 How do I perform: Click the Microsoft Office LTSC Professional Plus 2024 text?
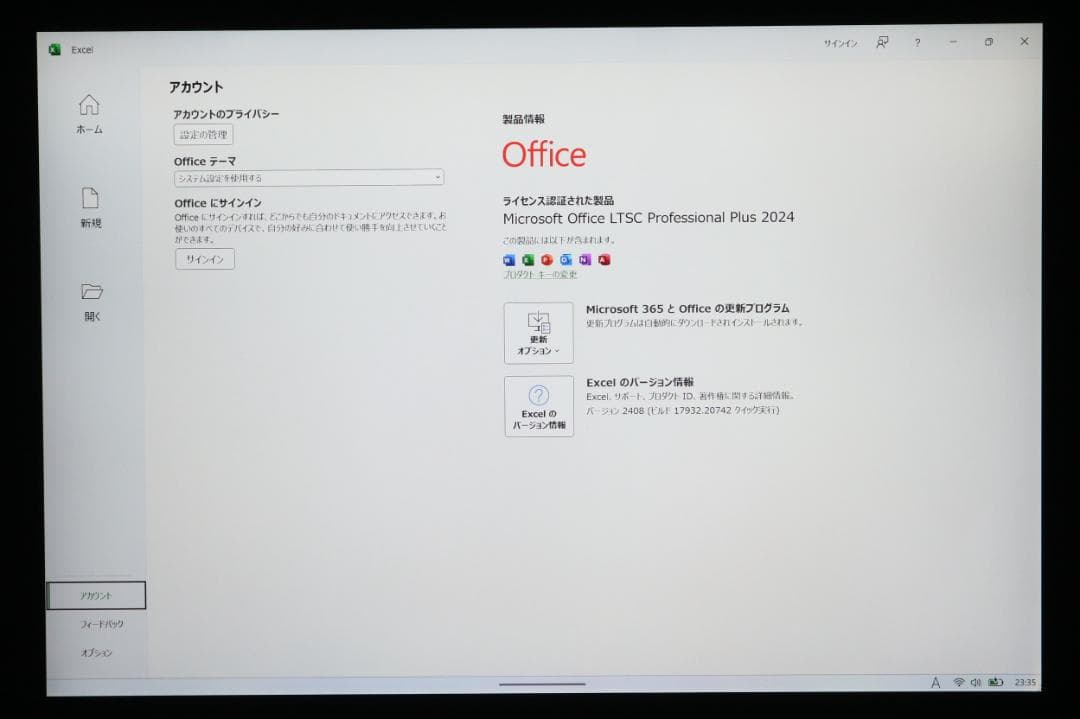pos(648,218)
